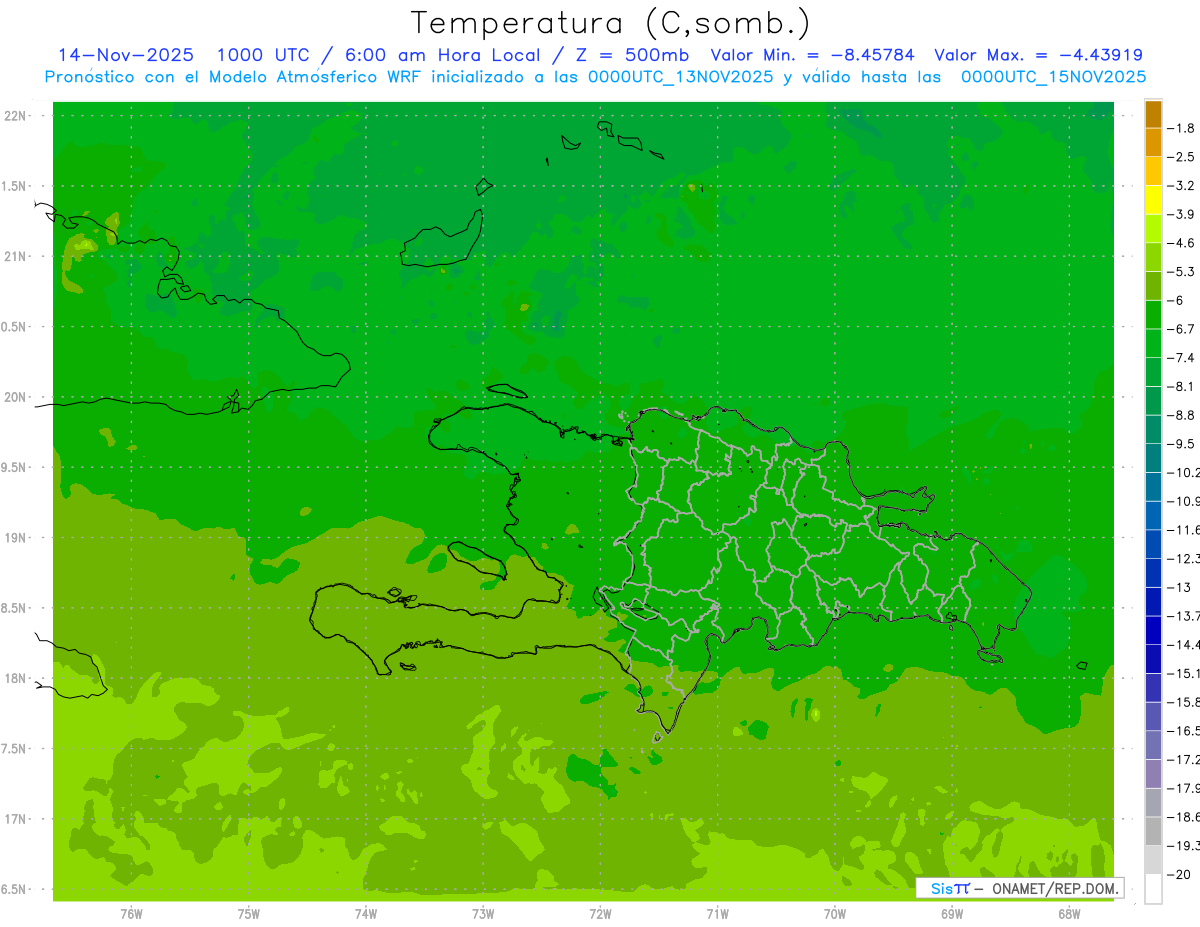Click the '20N' latitude axis label

point(15,397)
